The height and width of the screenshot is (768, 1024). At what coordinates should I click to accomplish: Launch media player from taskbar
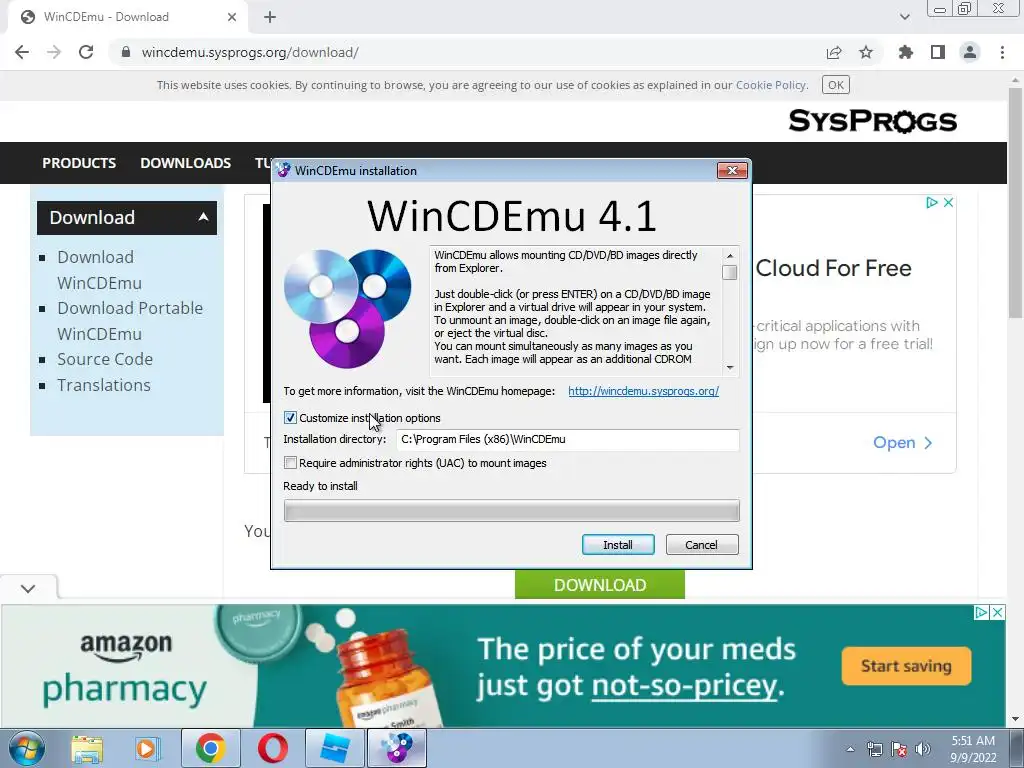pos(148,748)
